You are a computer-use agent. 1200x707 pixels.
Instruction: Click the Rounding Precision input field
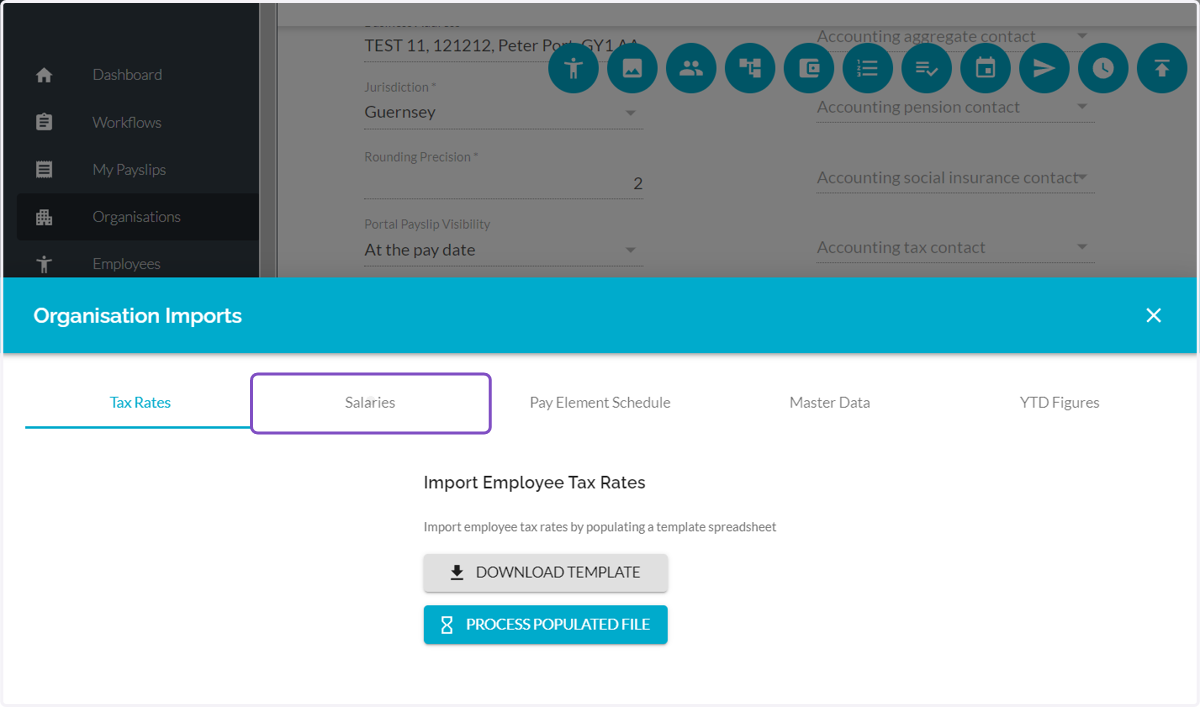click(x=503, y=183)
